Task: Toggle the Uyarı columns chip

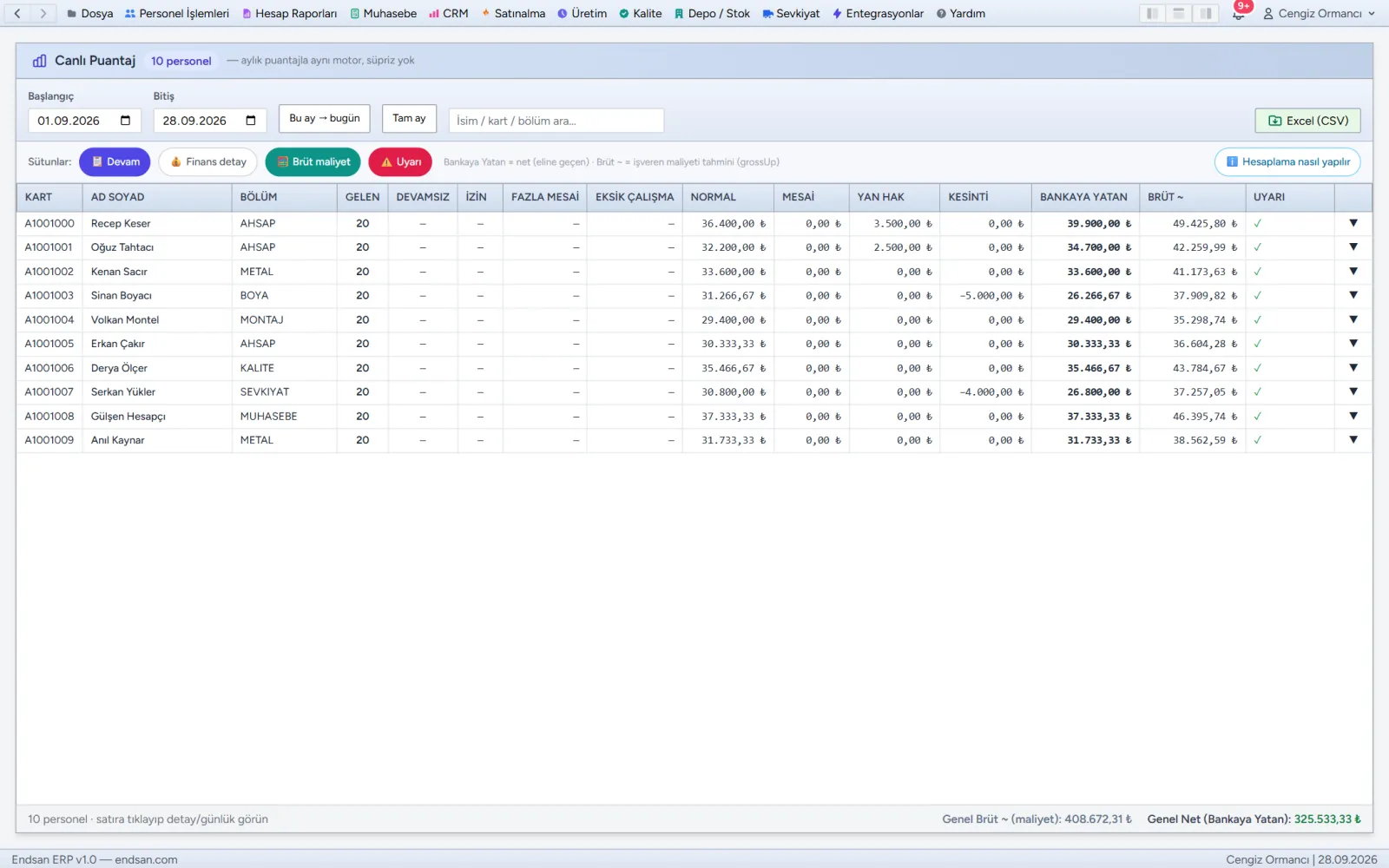Action: click(x=400, y=162)
